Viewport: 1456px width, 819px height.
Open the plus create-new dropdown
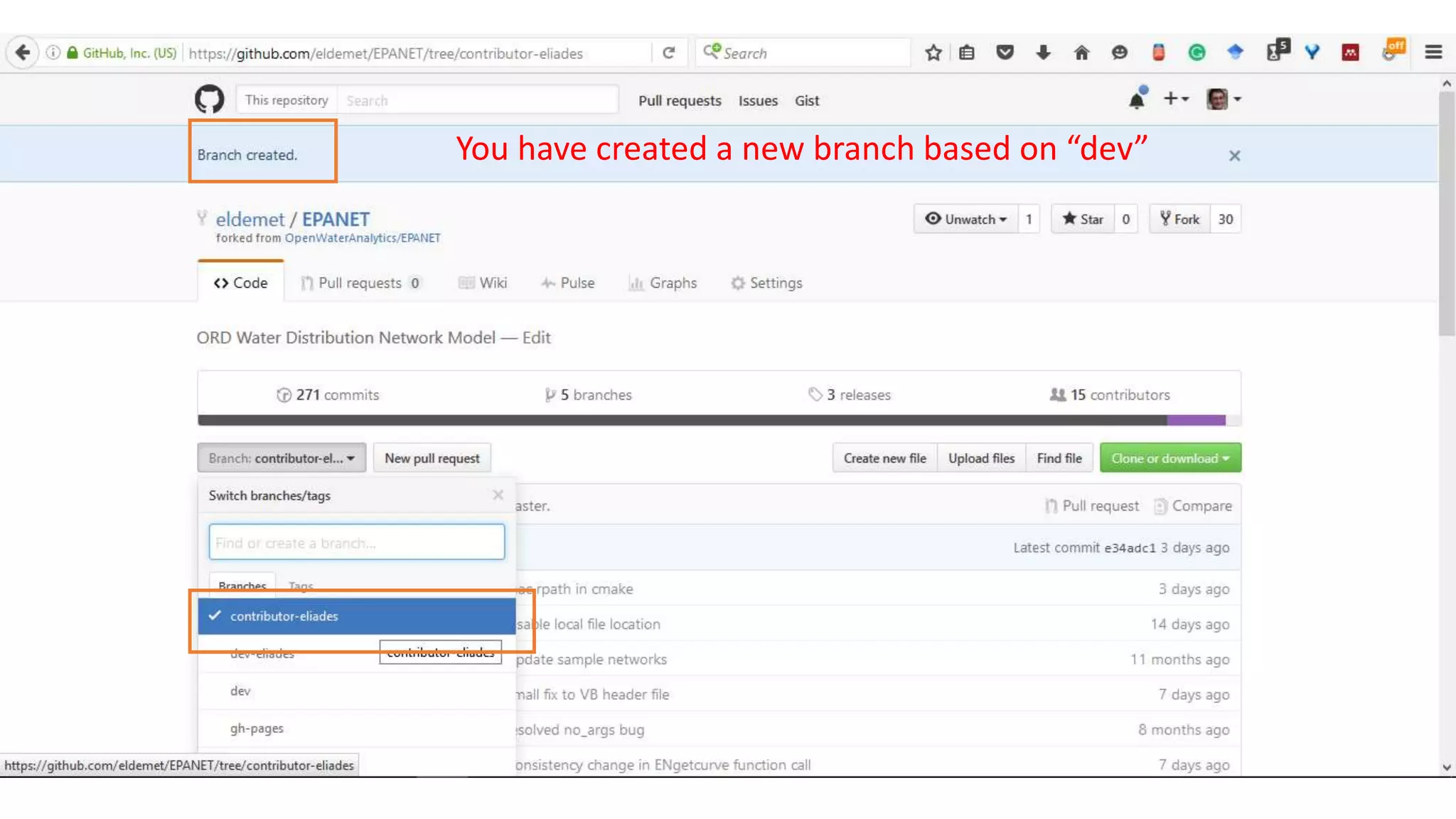click(x=1176, y=100)
